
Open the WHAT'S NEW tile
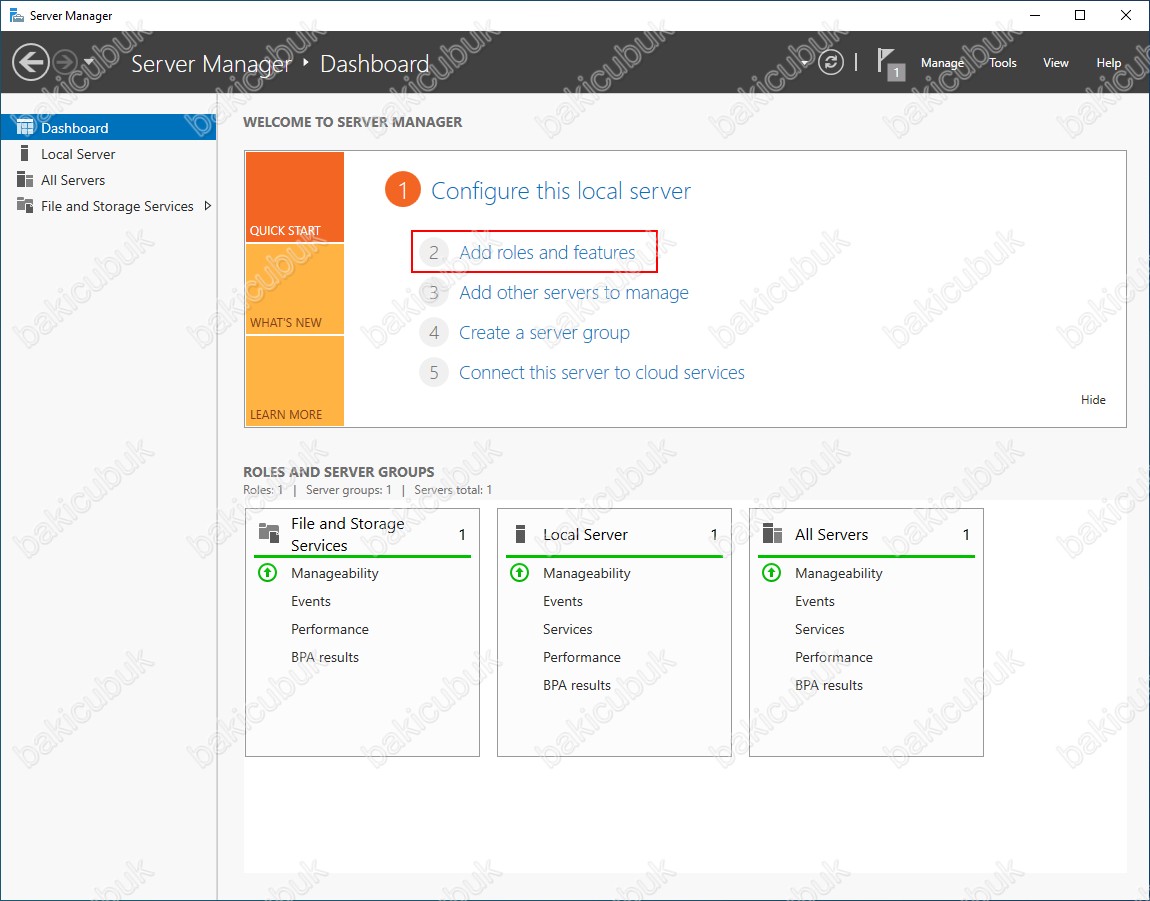coord(295,289)
